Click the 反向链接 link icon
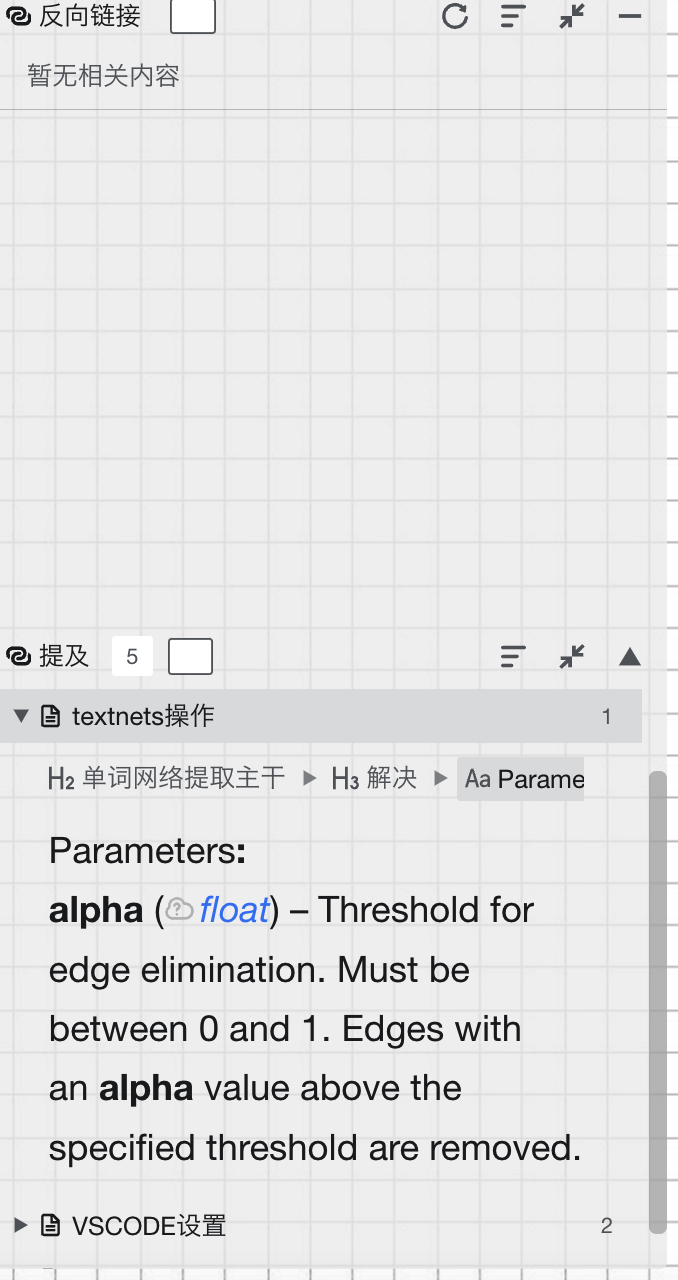This screenshot has width=678, height=1280. click(18, 16)
